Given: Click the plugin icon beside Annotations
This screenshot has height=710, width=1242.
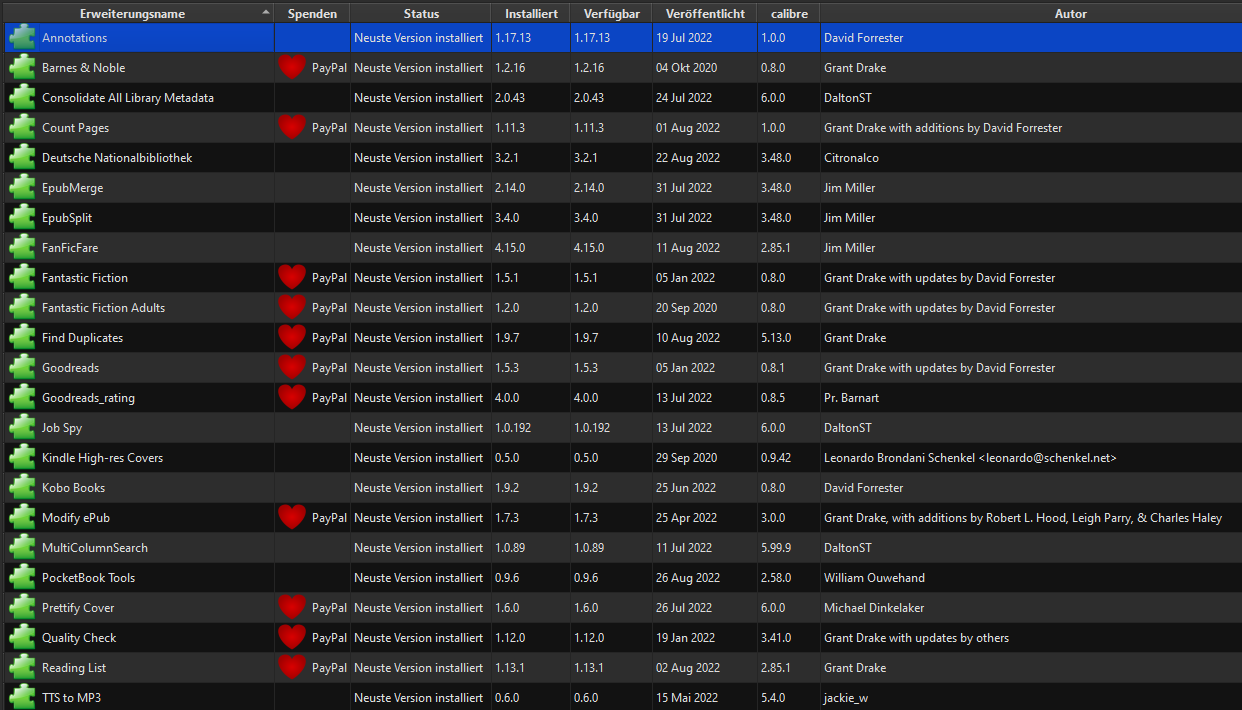Looking at the screenshot, I should 22,38.
